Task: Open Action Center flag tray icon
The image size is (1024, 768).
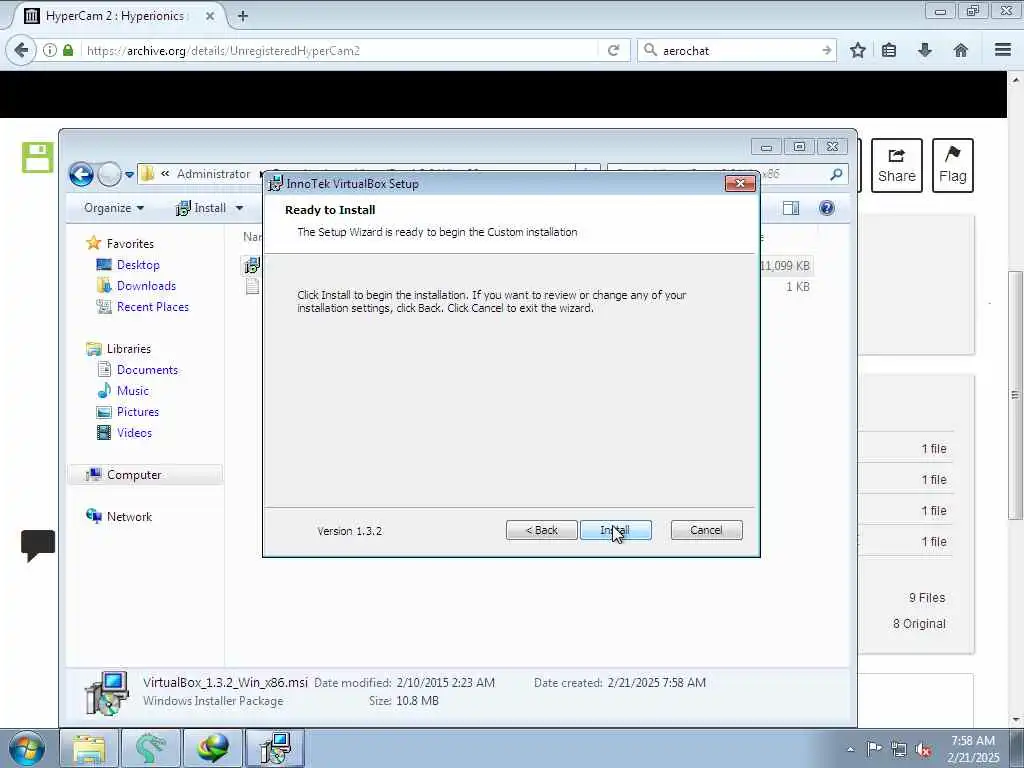Action: 874,749
